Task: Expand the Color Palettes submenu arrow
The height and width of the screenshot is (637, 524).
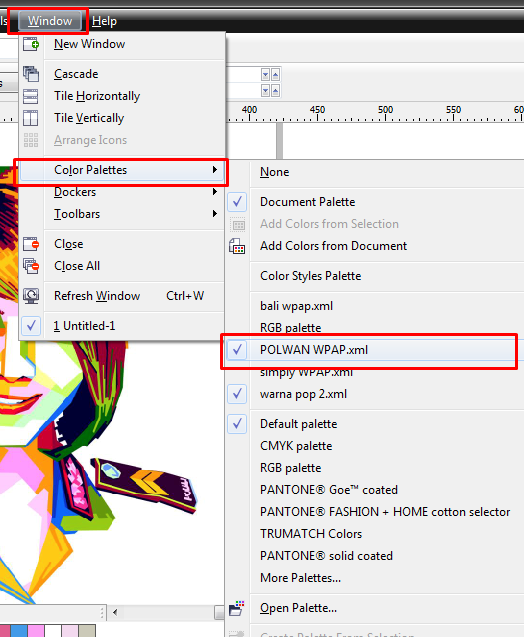Action: tap(214, 170)
